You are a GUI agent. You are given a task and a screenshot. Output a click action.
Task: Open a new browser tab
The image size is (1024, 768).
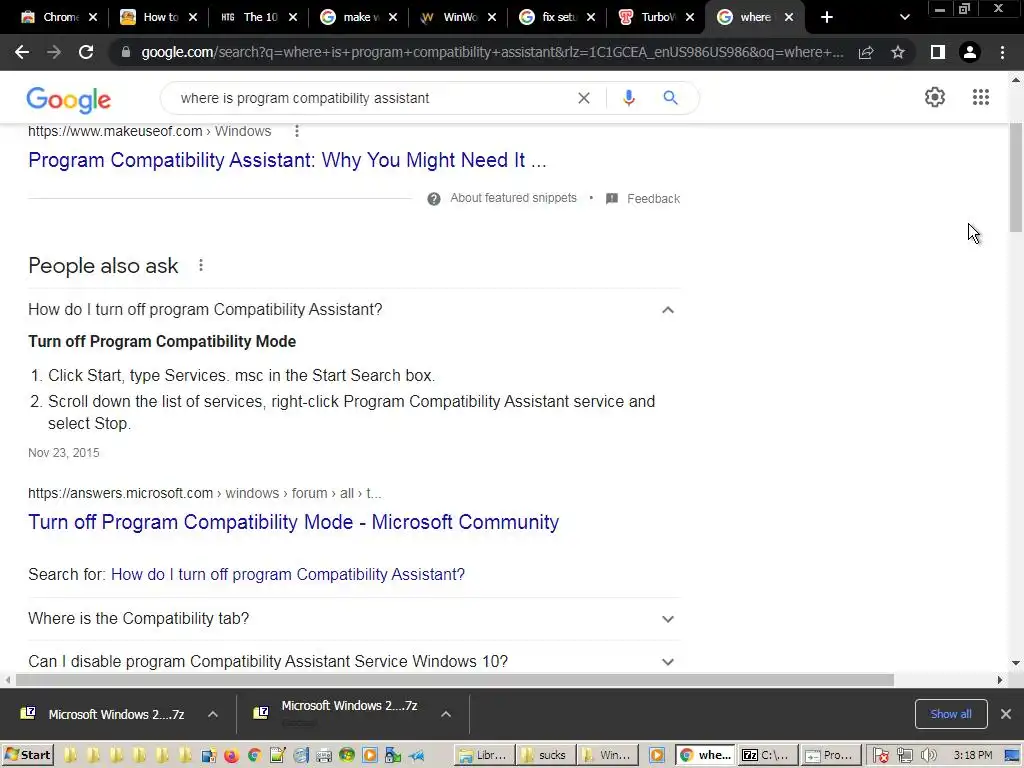[827, 17]
